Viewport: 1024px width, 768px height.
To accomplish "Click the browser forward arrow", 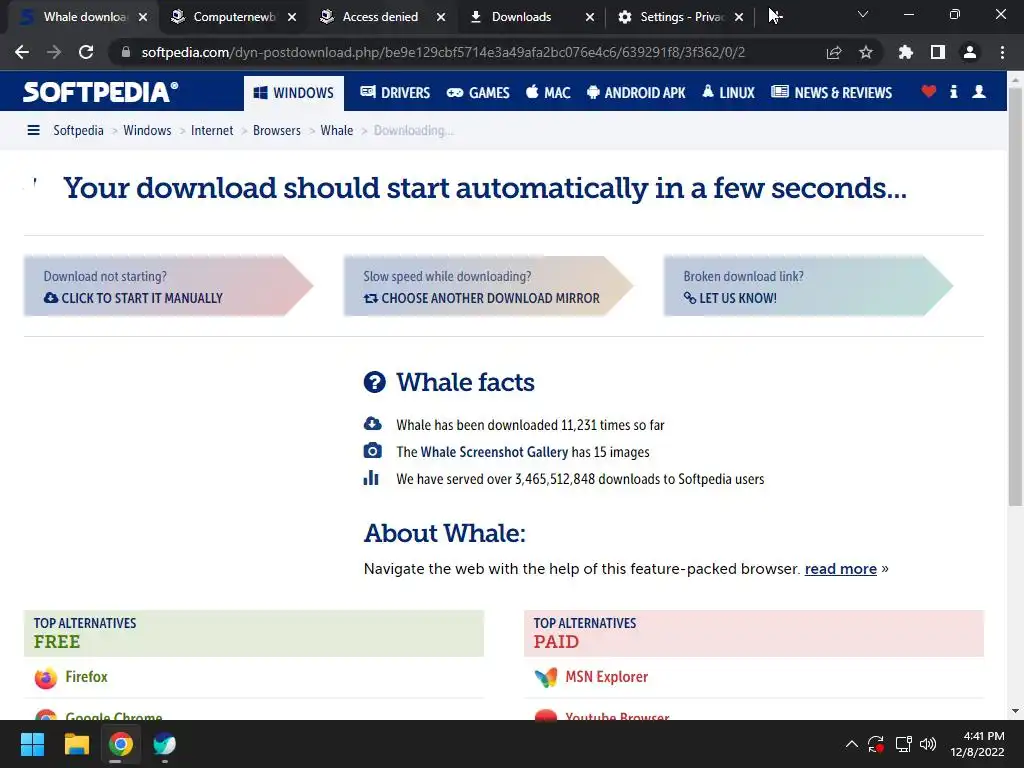I will coord(54,52).
